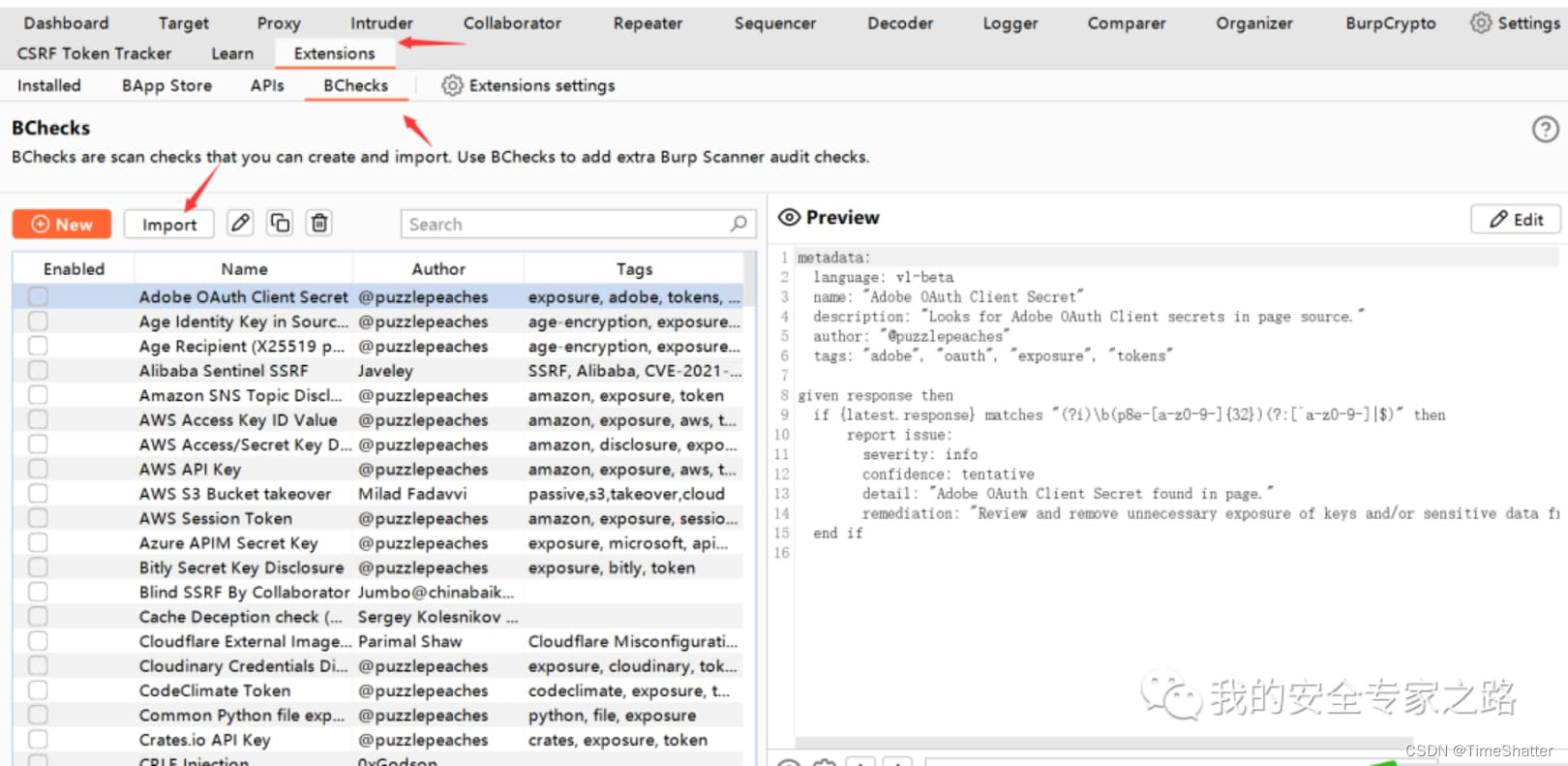Viewport: 1568px width, 766px height.
Task: Open the Repeater tab
Action: 648,22
